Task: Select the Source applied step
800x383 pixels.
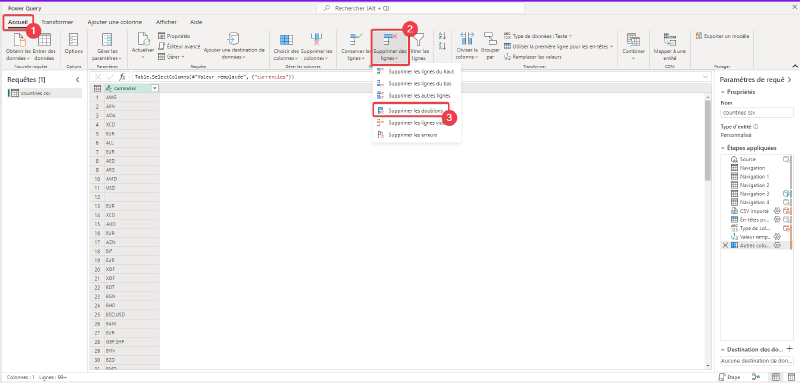Action: [x=756, y=160]
